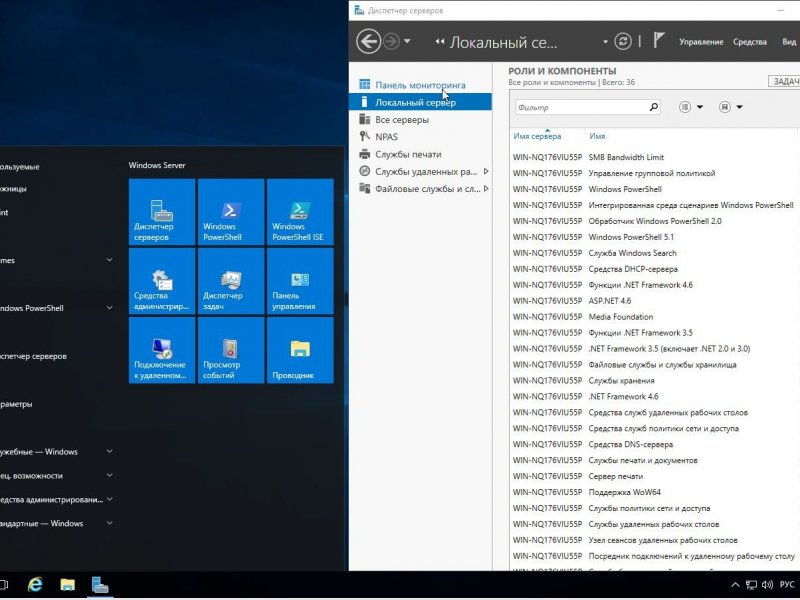Sort by the Имя сервера column header
800x600 pixels.
click(537, 136)
